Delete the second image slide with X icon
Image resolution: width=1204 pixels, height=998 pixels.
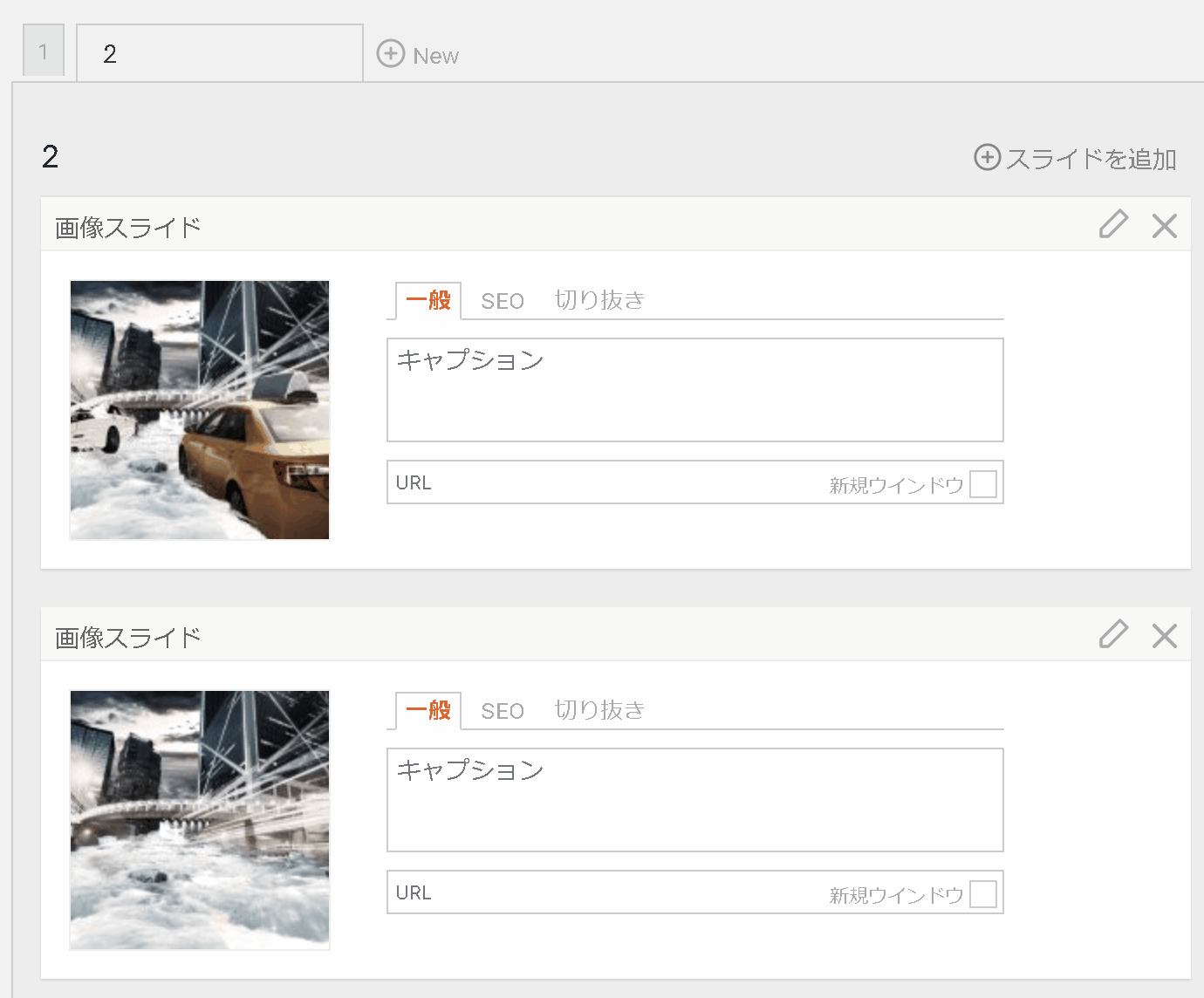point(1164,636)
